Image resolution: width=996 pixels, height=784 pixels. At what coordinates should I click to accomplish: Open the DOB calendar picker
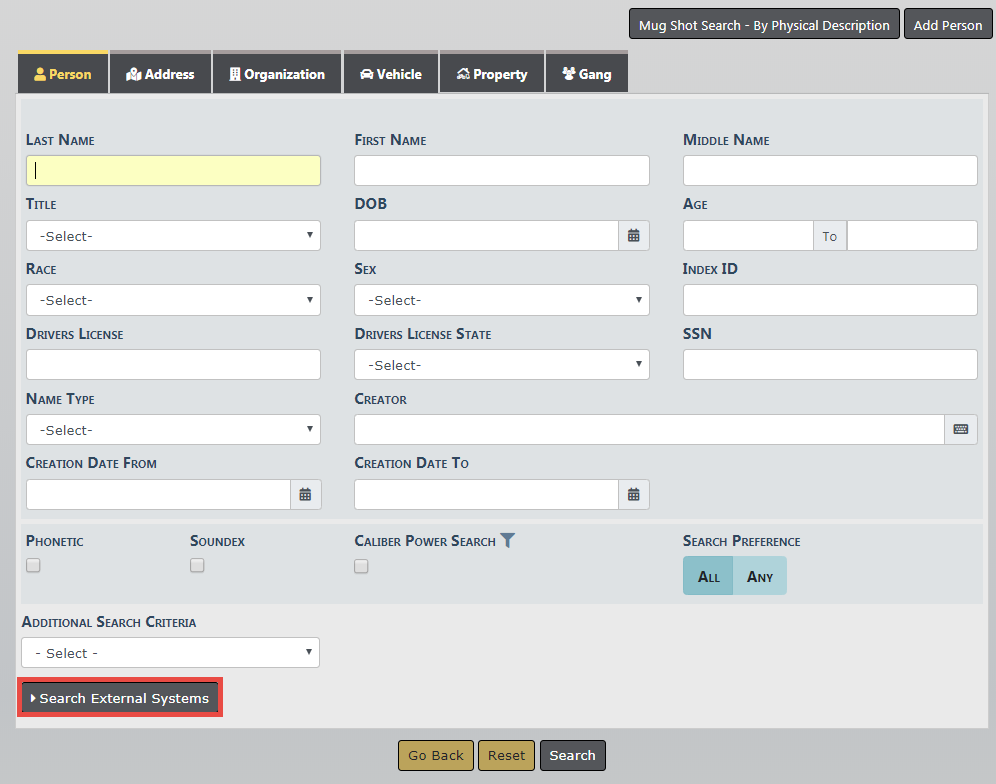tap(633, 236)
